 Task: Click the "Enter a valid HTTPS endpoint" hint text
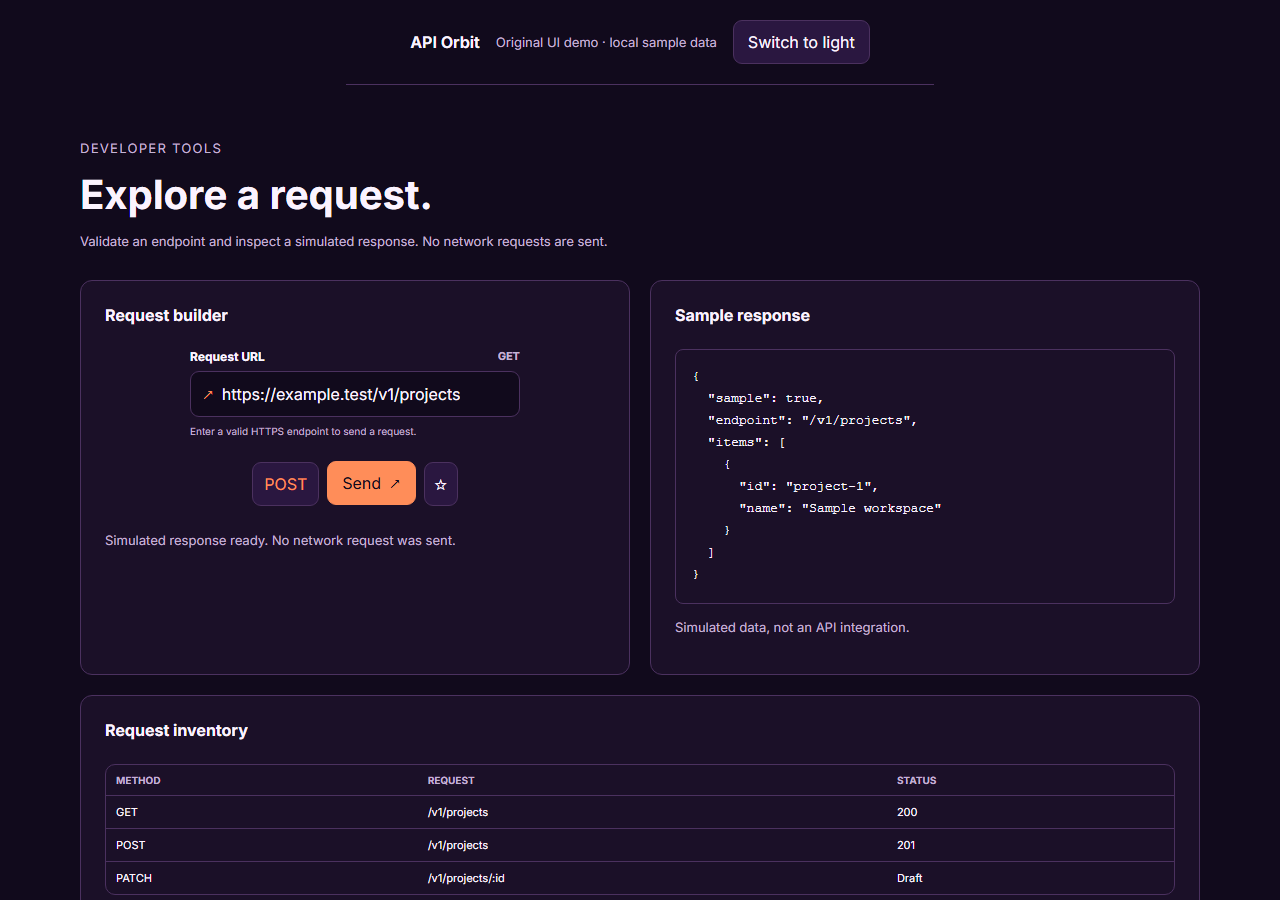(303, 432)
